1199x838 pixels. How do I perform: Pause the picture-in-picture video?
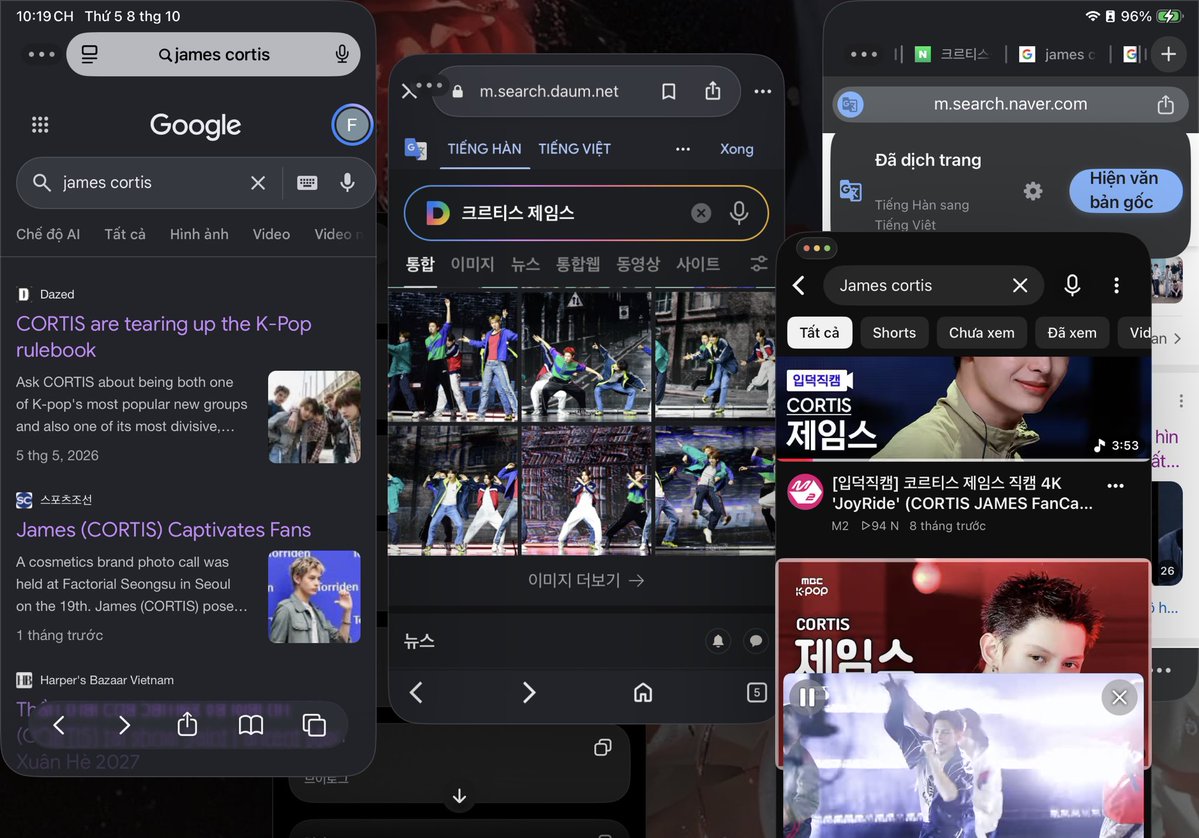pyautogui.click(x=807, y=697)
